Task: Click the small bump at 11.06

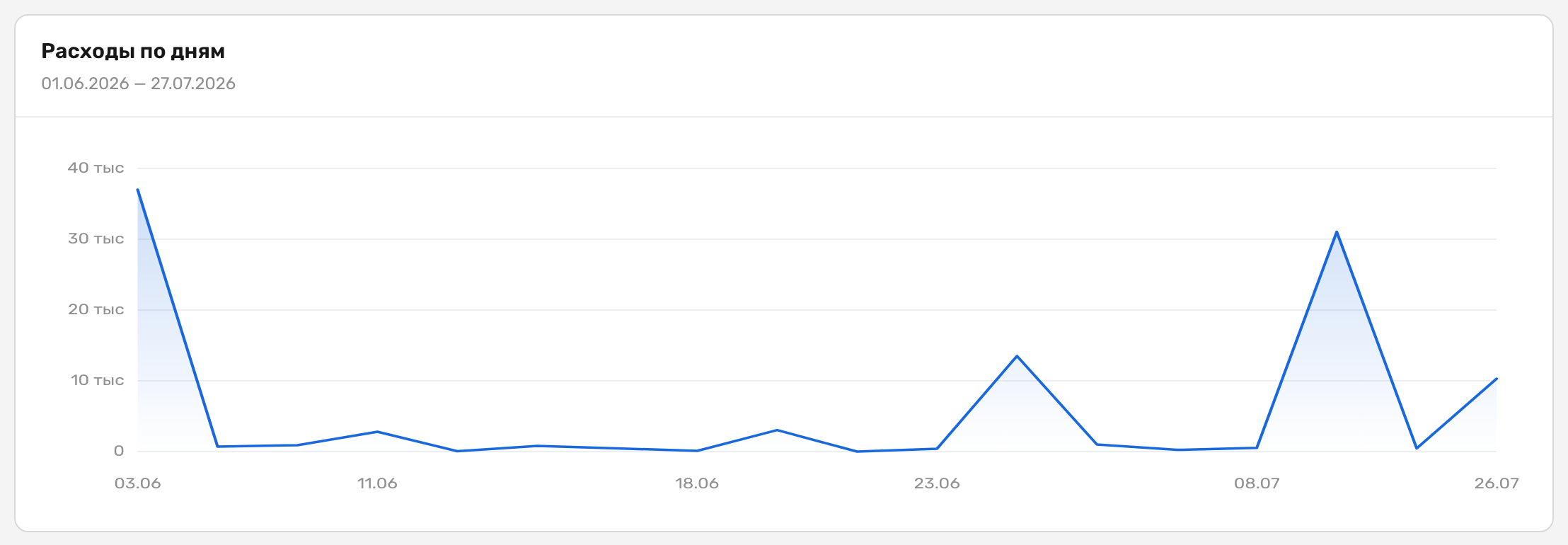Action: point(377,432)
